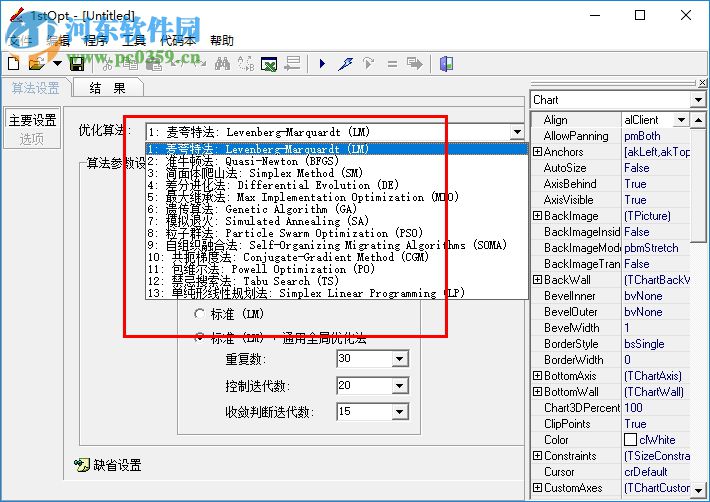Expand the BackWall property node
710x502 pixels.
point(537,280)
